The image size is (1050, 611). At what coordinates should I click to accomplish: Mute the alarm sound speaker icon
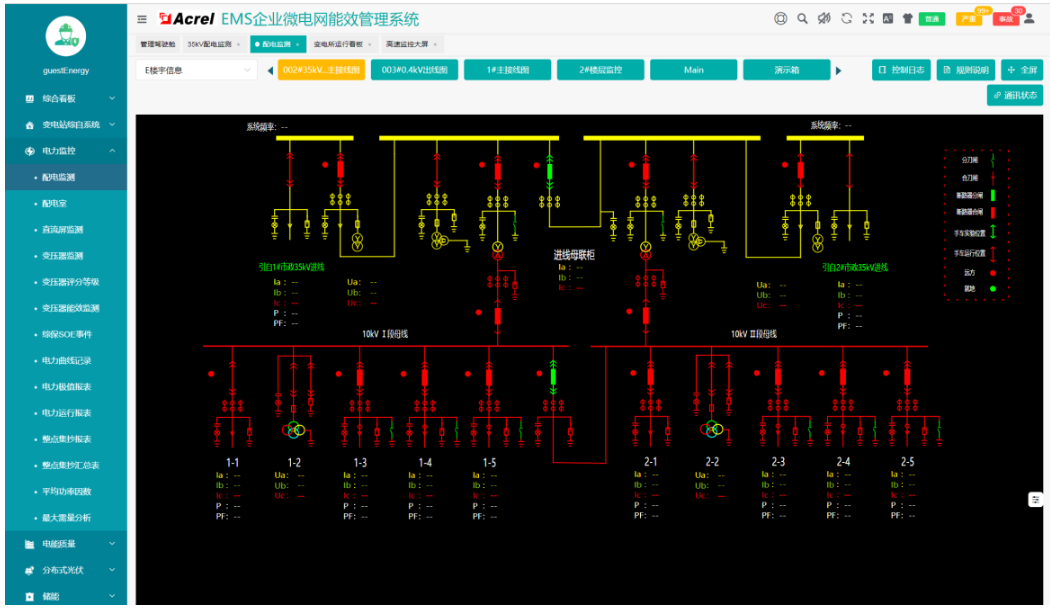click(824, 19)
